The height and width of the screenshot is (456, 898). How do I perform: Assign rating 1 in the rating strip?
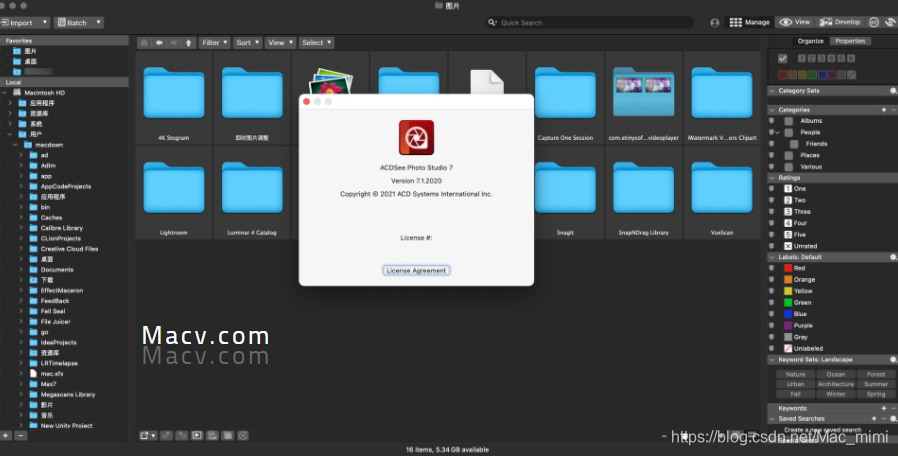(x=802, y=58)
